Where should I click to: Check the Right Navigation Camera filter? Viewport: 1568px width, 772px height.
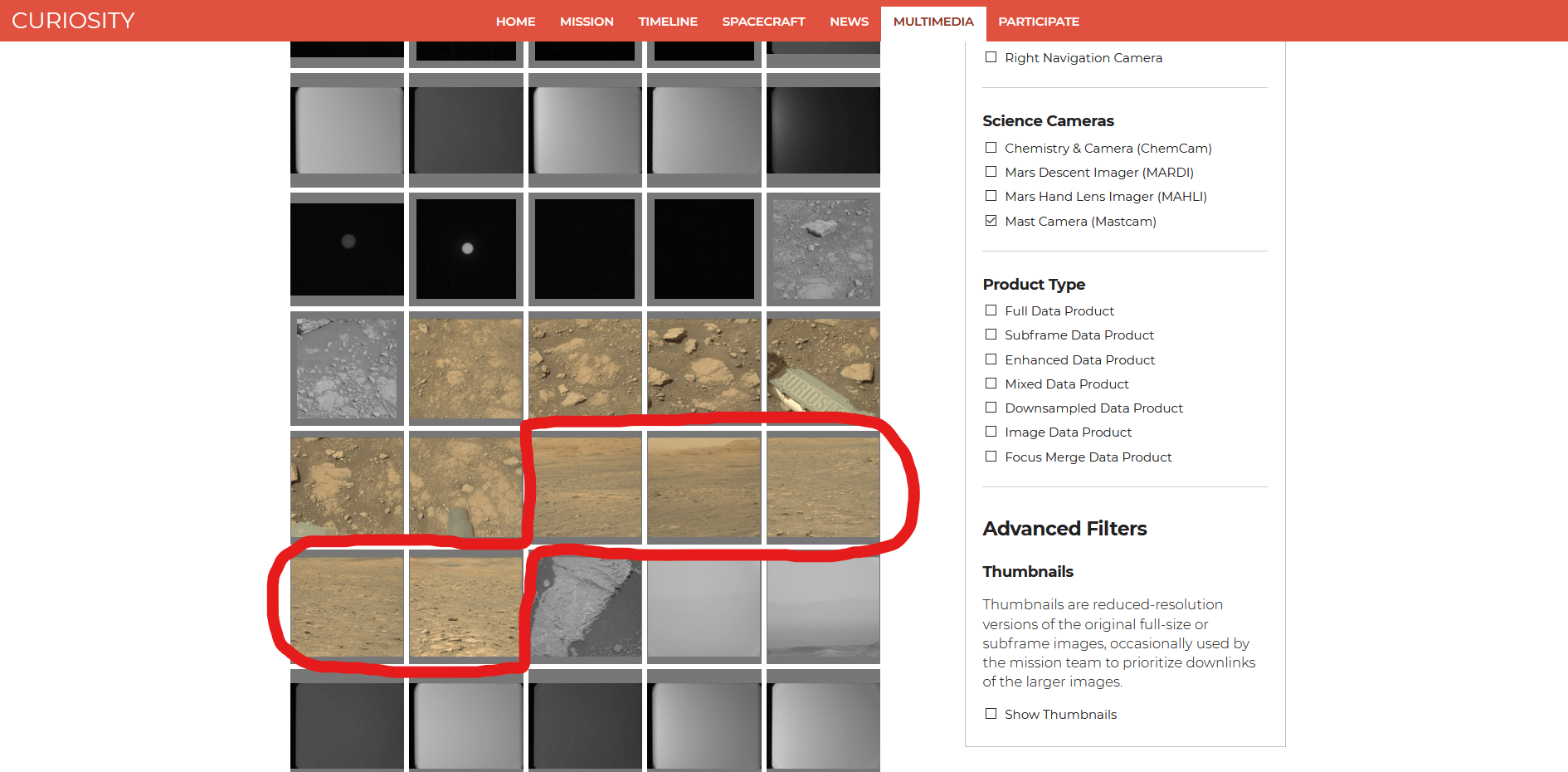(x=991, y=57)
